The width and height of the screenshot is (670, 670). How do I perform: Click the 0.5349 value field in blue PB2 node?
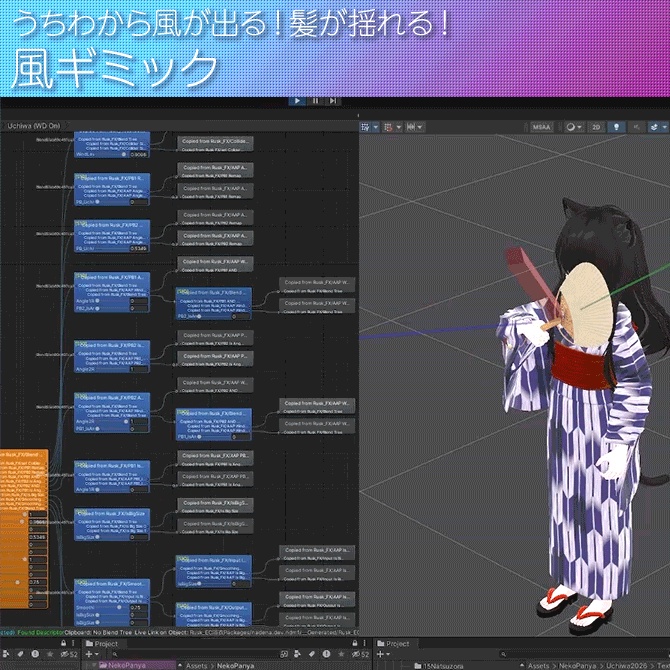[138, 248]
